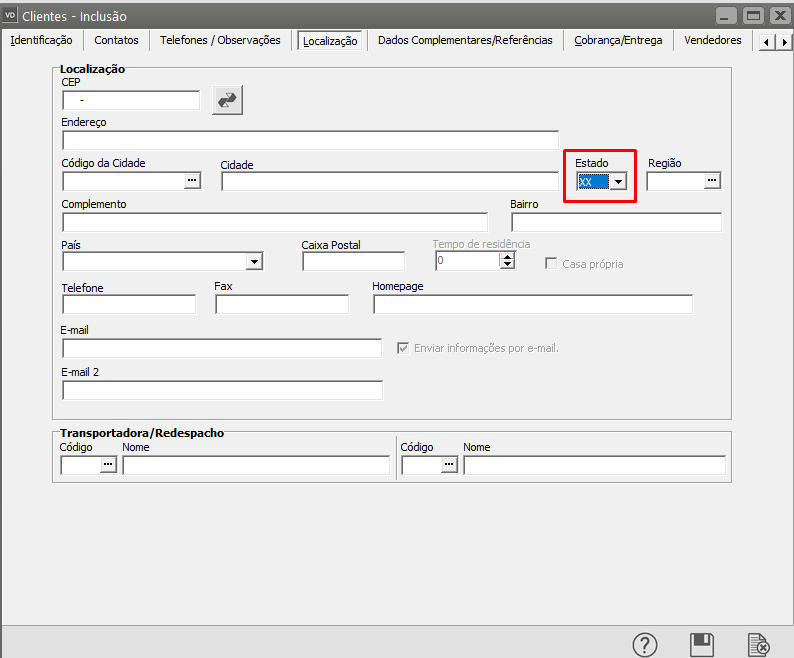Image resolution: width=794 pixels, height=658 pixels.
Task: Minimize the Clientes - Inclusão window
Action: (726, 16)
